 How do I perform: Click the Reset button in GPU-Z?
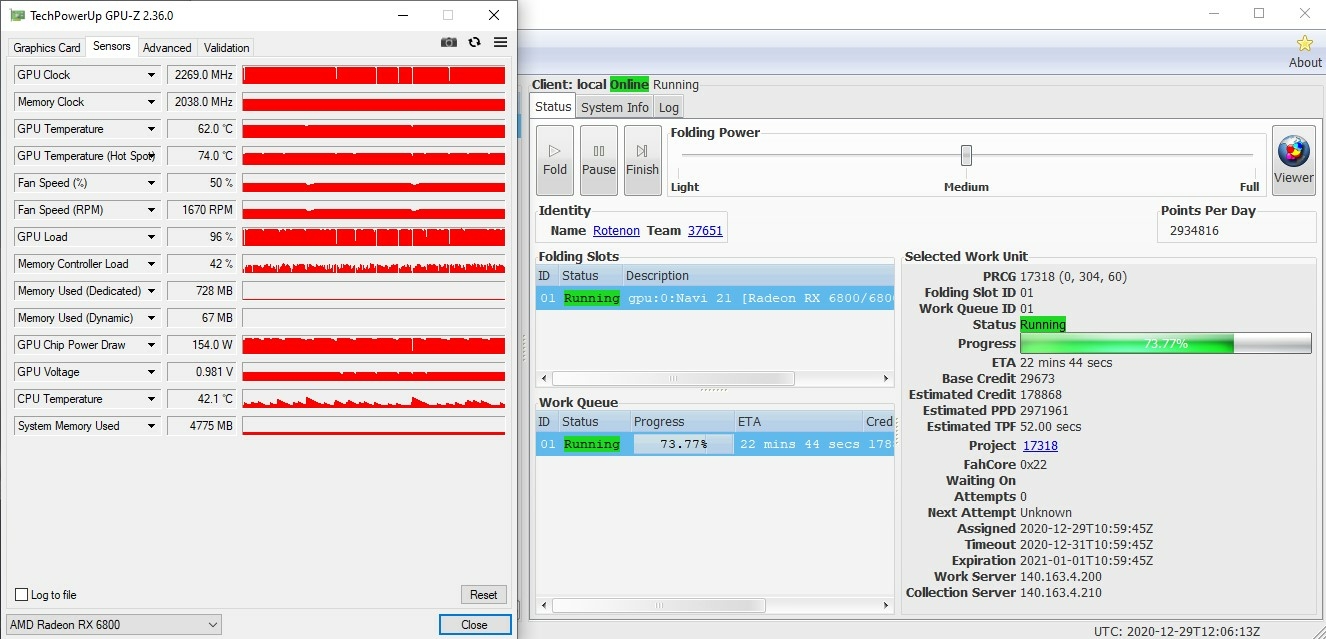pos(484,595)
